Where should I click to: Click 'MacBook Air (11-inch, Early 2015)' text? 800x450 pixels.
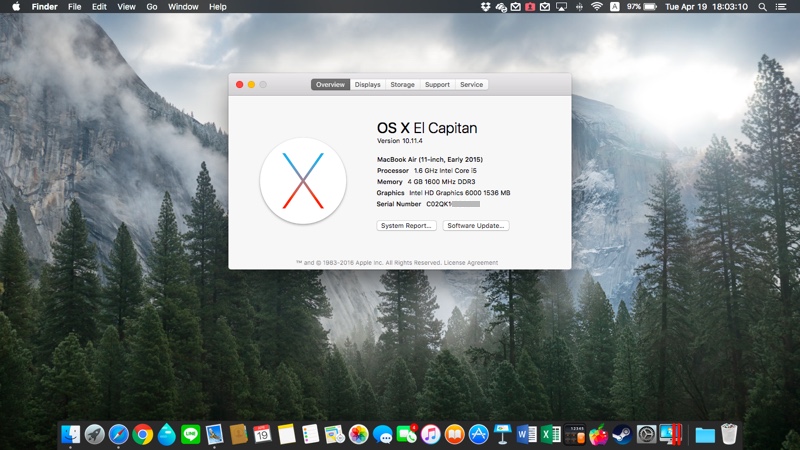point(430,160)
